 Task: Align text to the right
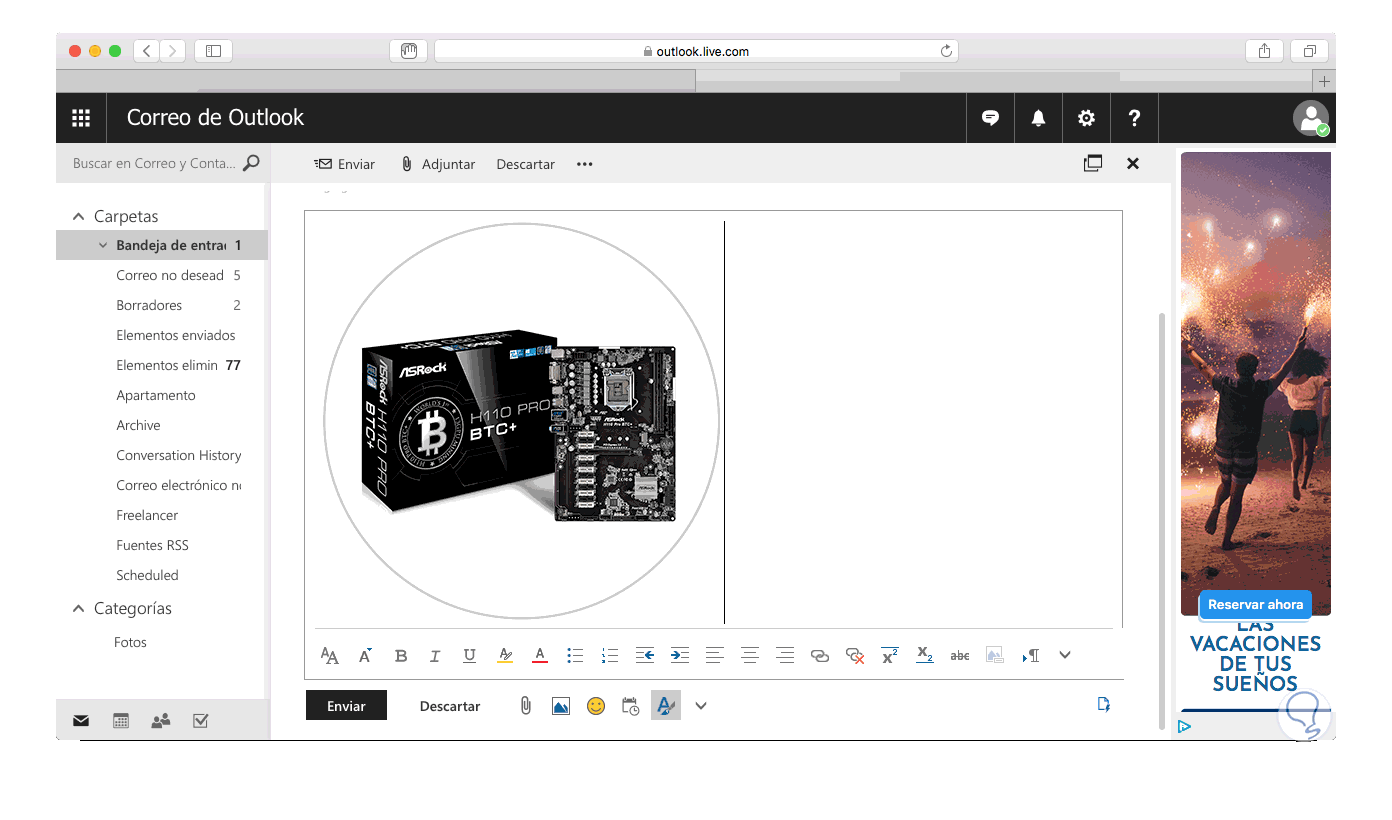coord(785,656)
